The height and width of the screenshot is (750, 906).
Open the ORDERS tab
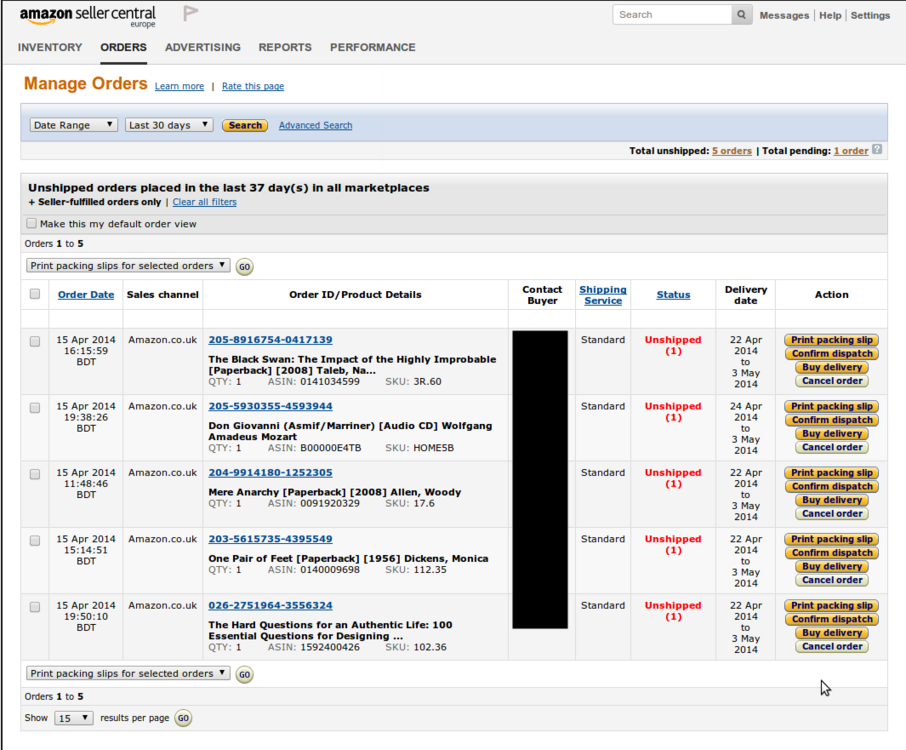pyautogui.click(x=123, y=47)
